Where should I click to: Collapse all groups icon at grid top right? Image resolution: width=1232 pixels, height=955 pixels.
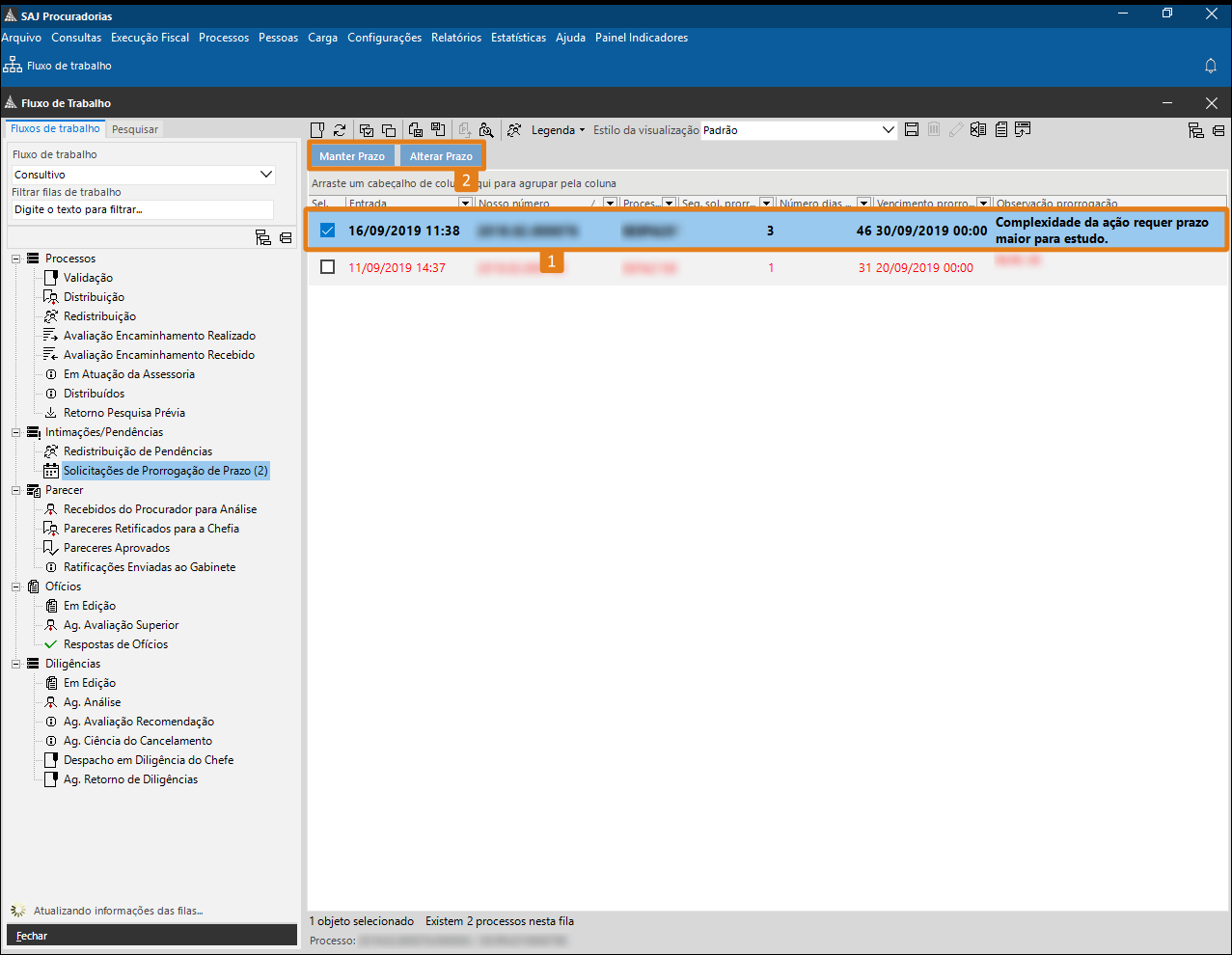[1218, 130]
